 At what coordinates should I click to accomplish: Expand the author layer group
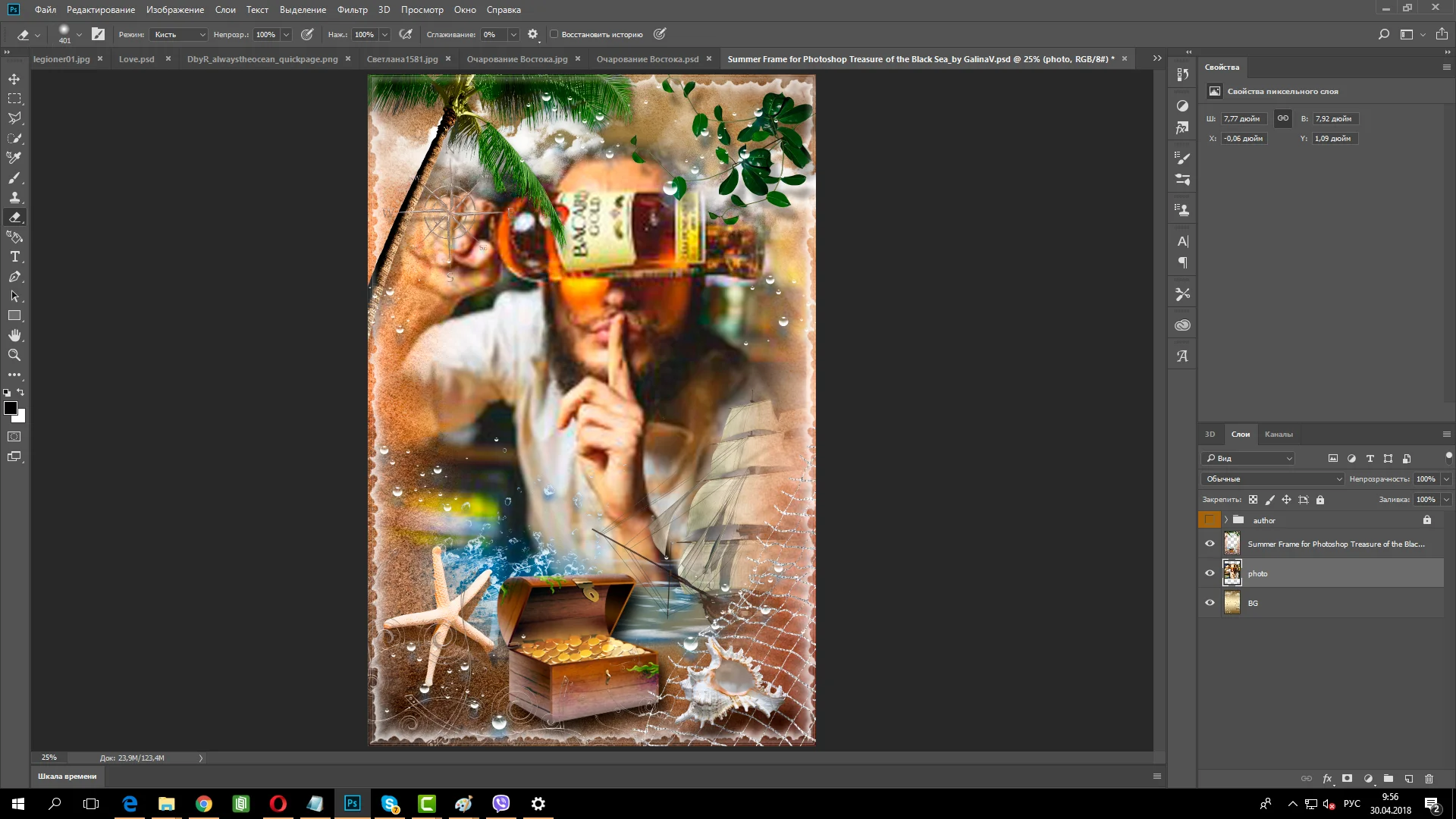coord(1225,520)
